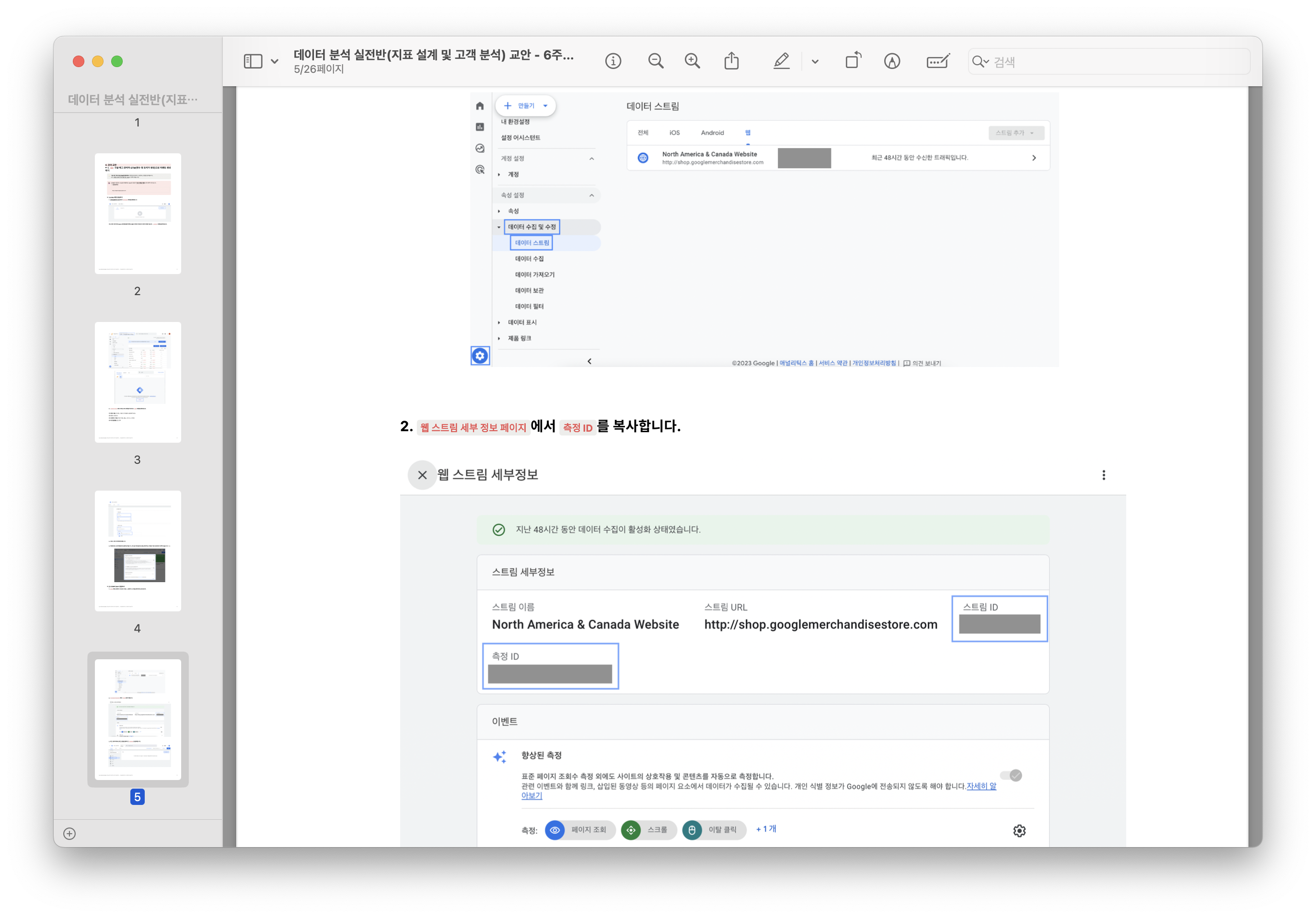Open page 4 thumbnail
1316x918 pixels.
[x=138, y=551]
